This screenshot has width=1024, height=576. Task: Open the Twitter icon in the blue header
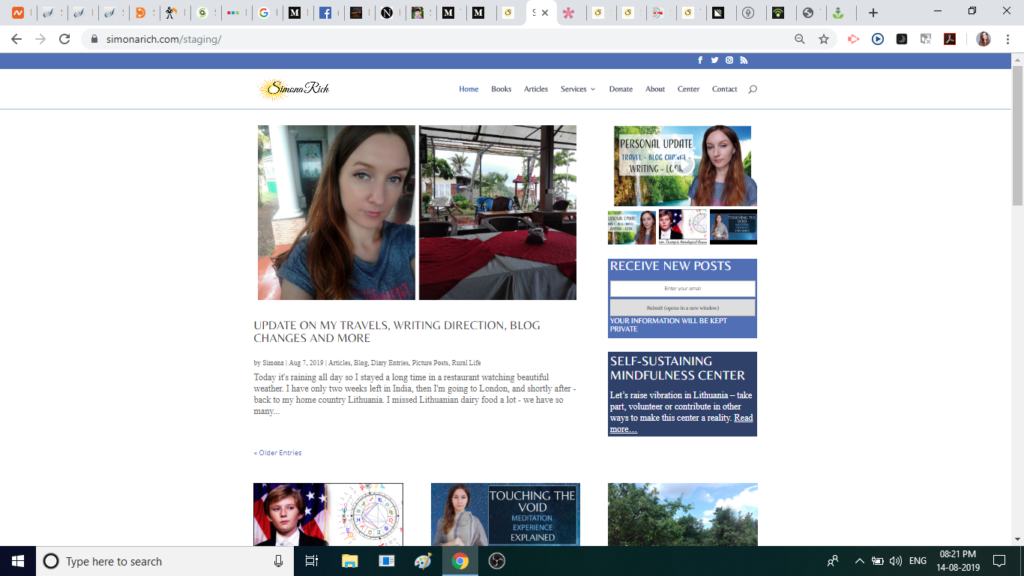click(x=714, y=60)
